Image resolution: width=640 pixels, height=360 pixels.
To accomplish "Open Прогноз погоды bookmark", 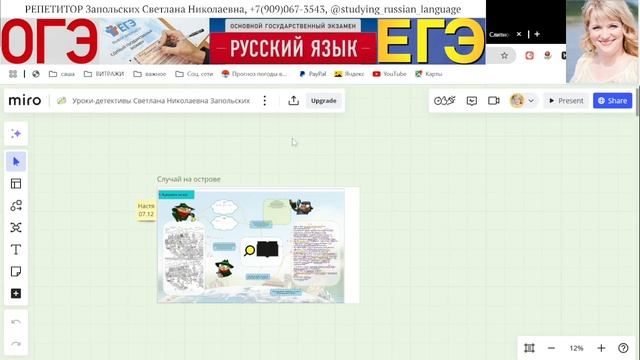I will tap(254, 74).
